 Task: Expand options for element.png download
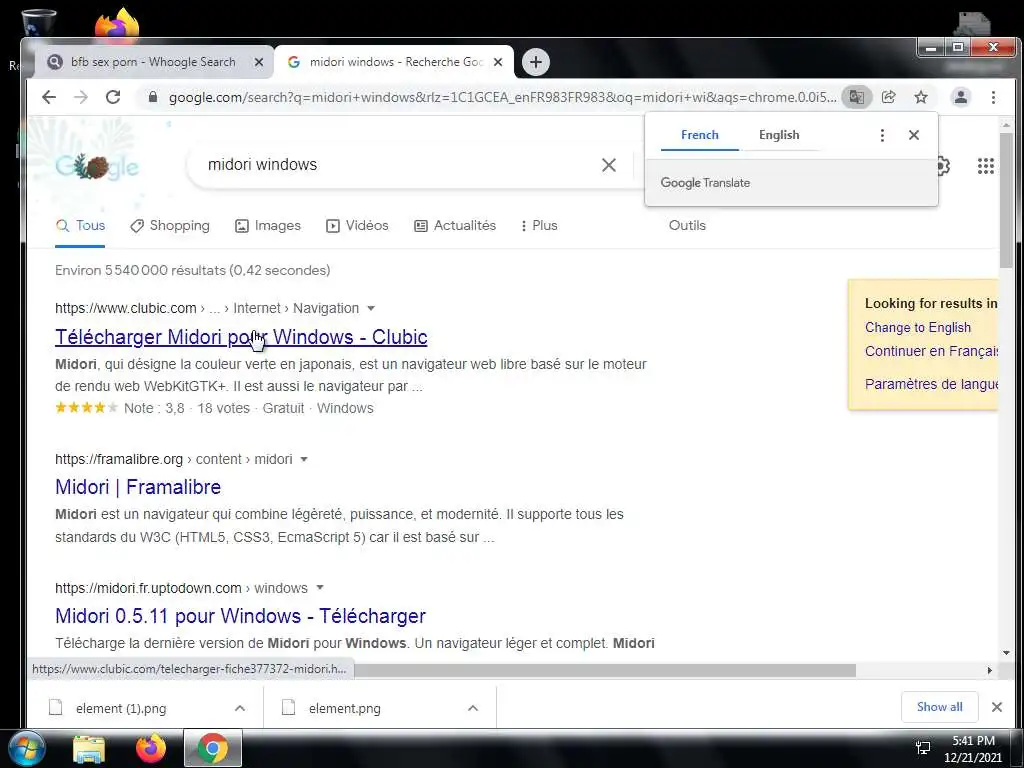click(x=473, y=708)
